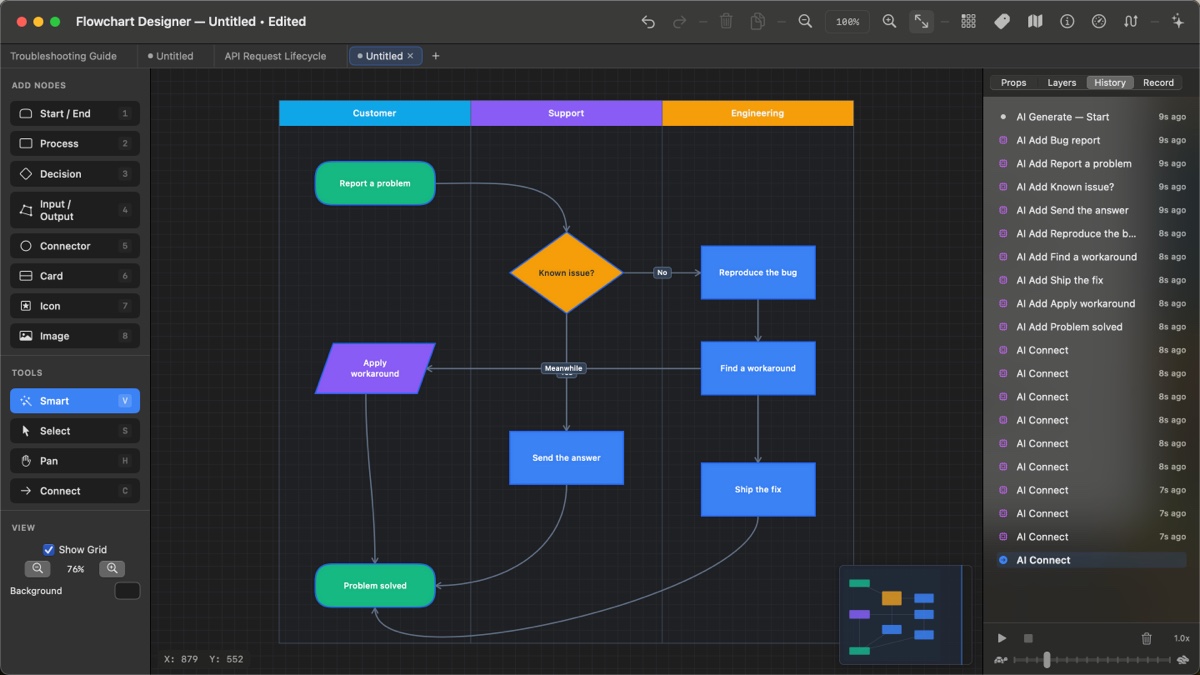Screen dimensions: 1200x675
Task: Click the copy documents icon in toolbar
Action: pyautogui.click(x=758, y=21)
